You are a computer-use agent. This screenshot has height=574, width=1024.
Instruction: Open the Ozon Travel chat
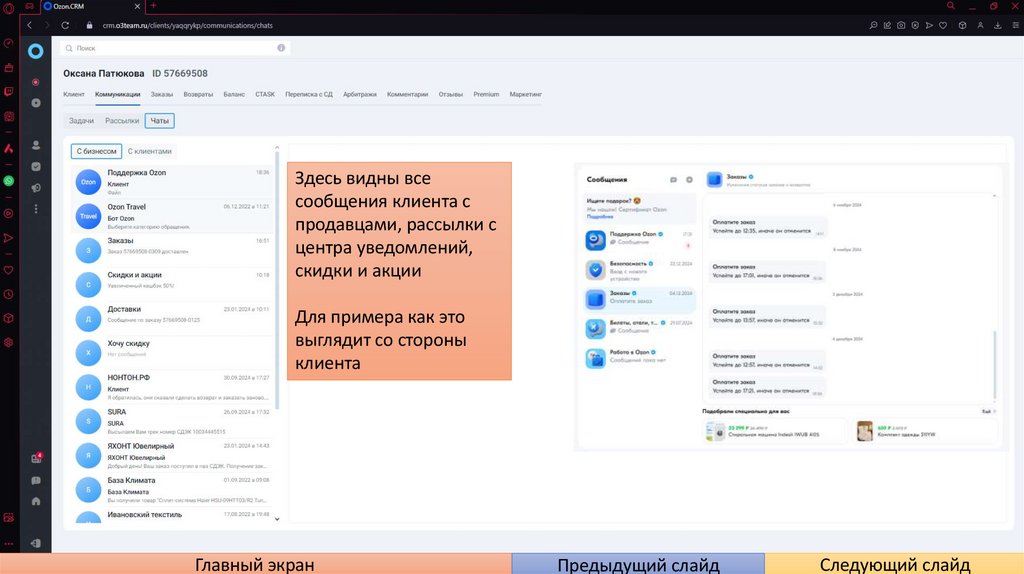172,216
